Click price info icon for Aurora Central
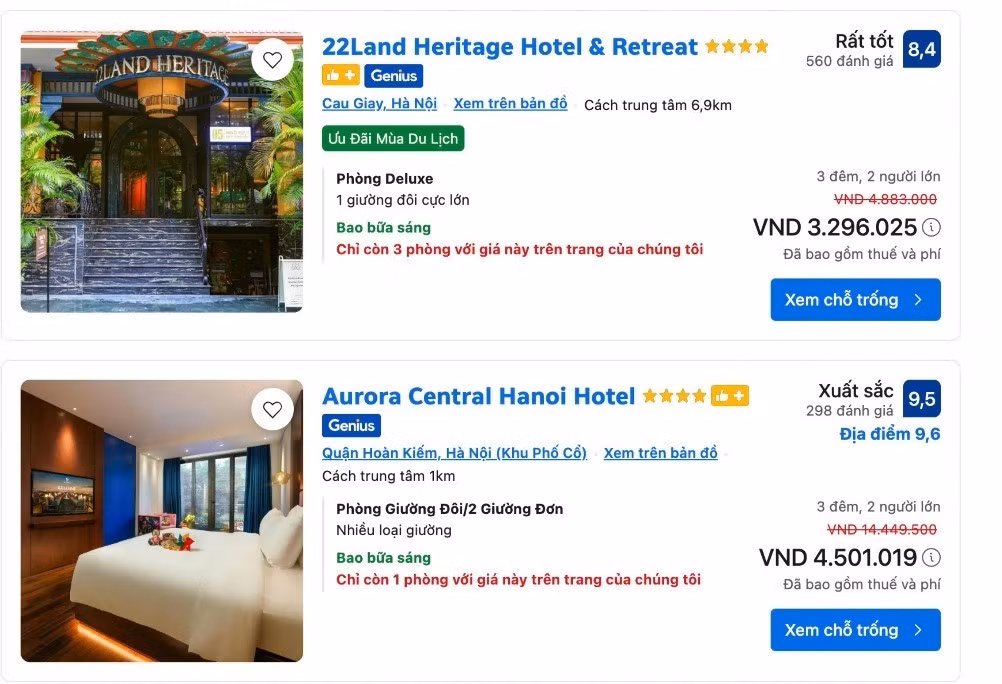Viewport: 1002px width, 684px height. (931, 557)
